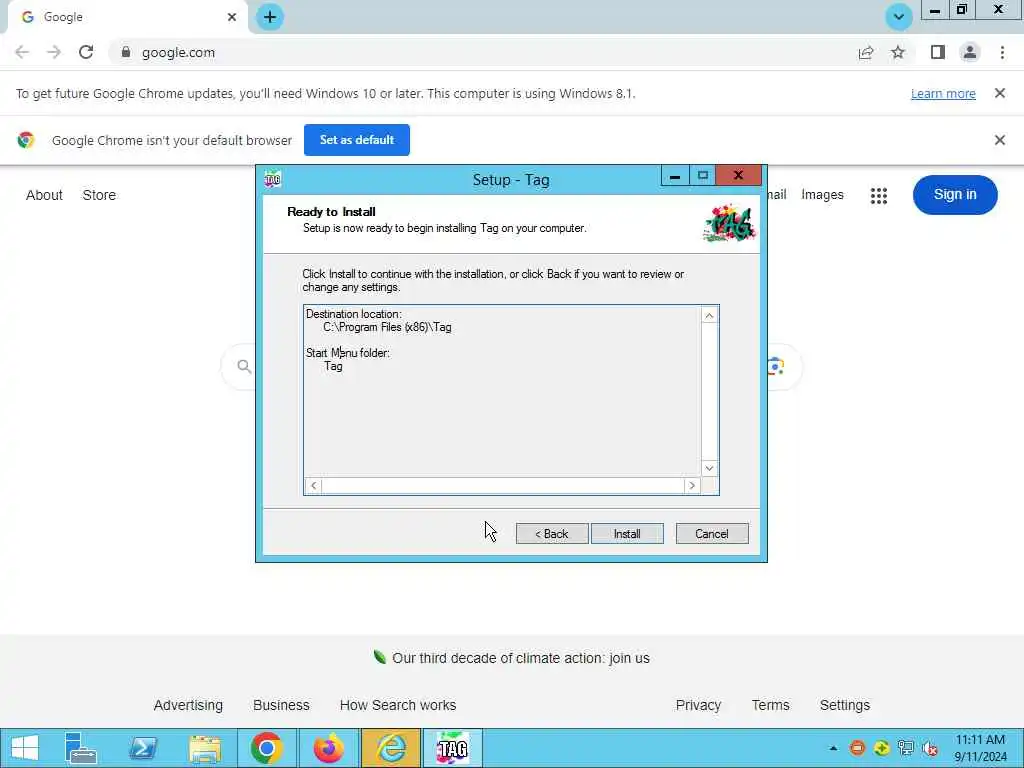Image resolution: width=1024 pixels, height=768 pixels.
Task: Click the Tag logo in the setup title bar
Action: tap(272, 179)
